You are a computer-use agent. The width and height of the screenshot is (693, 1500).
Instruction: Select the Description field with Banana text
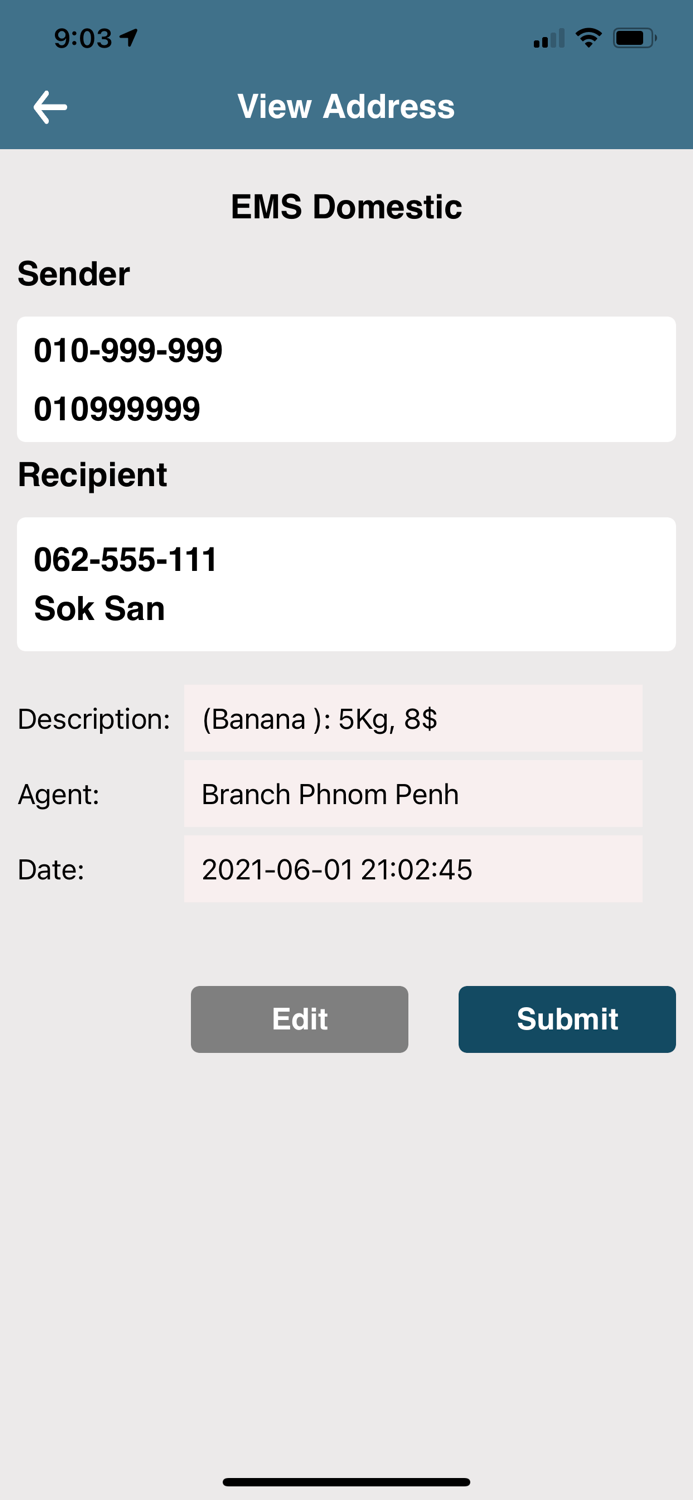pos(412,718)
